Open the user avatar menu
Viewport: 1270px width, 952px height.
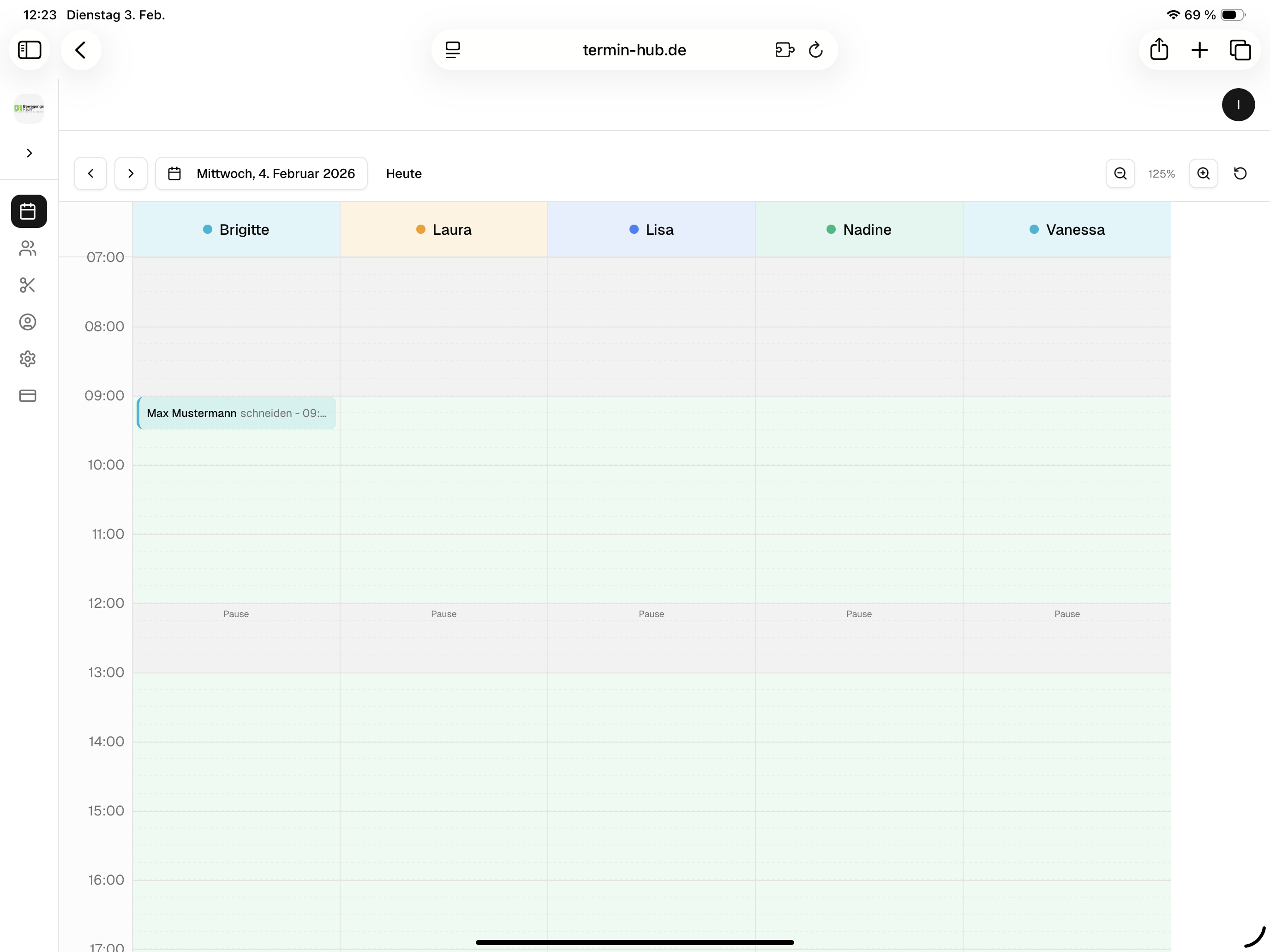point(1238,105)
